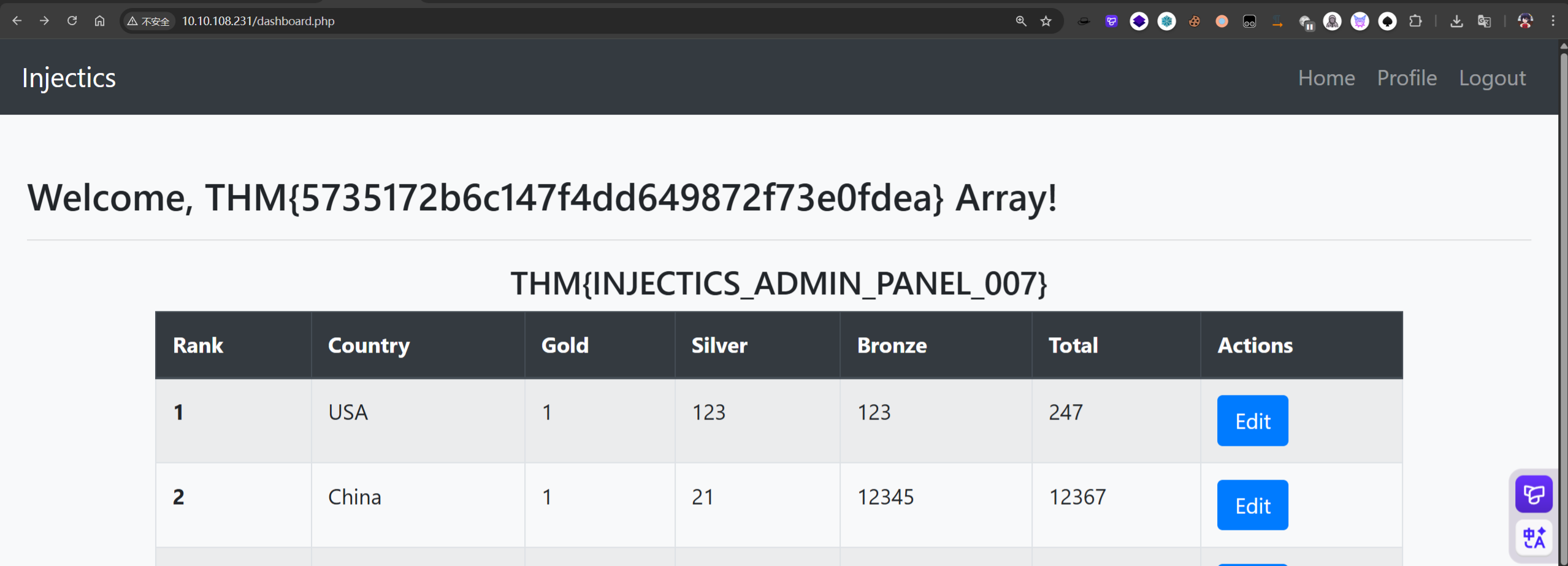Open the Extensions puzzle-piece menu

1415,21
